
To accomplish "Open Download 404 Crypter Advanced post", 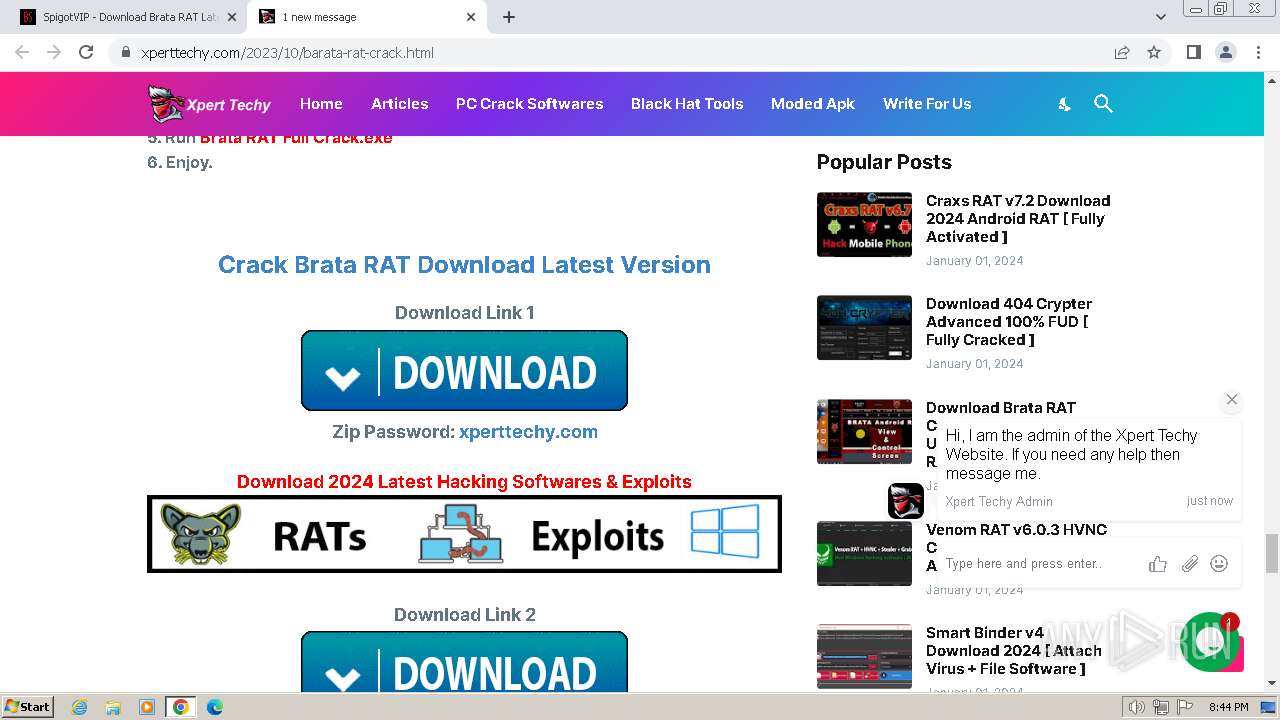I will point(1009,322).
